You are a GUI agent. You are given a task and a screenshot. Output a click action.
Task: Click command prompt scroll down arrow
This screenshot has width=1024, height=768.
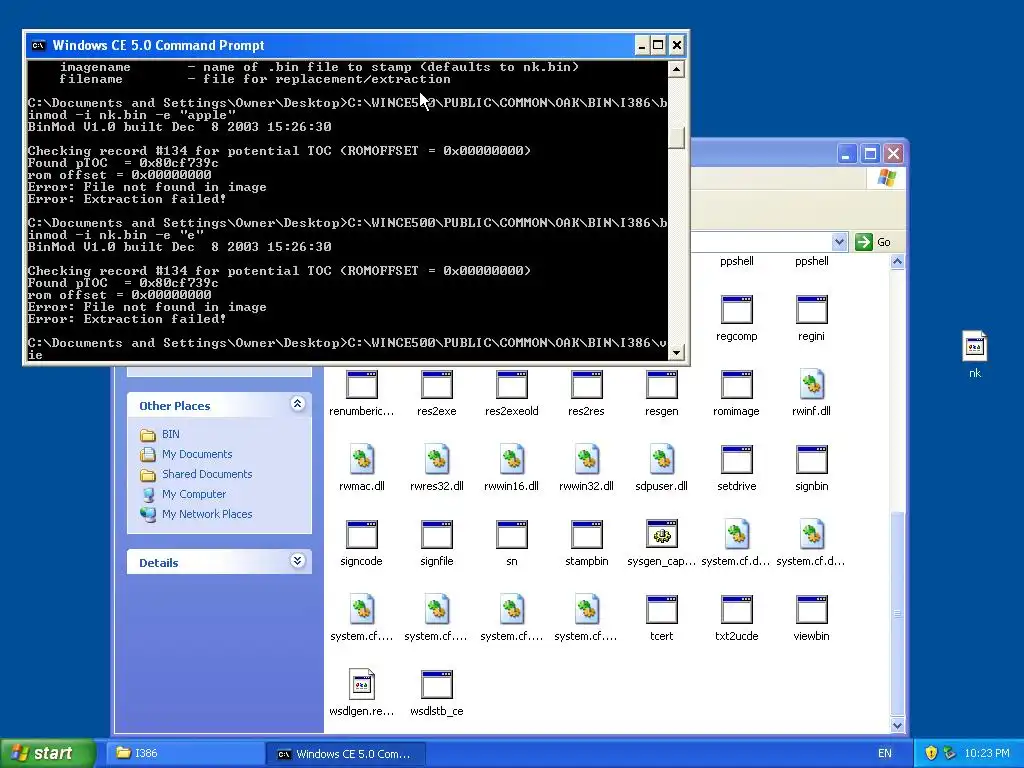click(x=677, y=353)
